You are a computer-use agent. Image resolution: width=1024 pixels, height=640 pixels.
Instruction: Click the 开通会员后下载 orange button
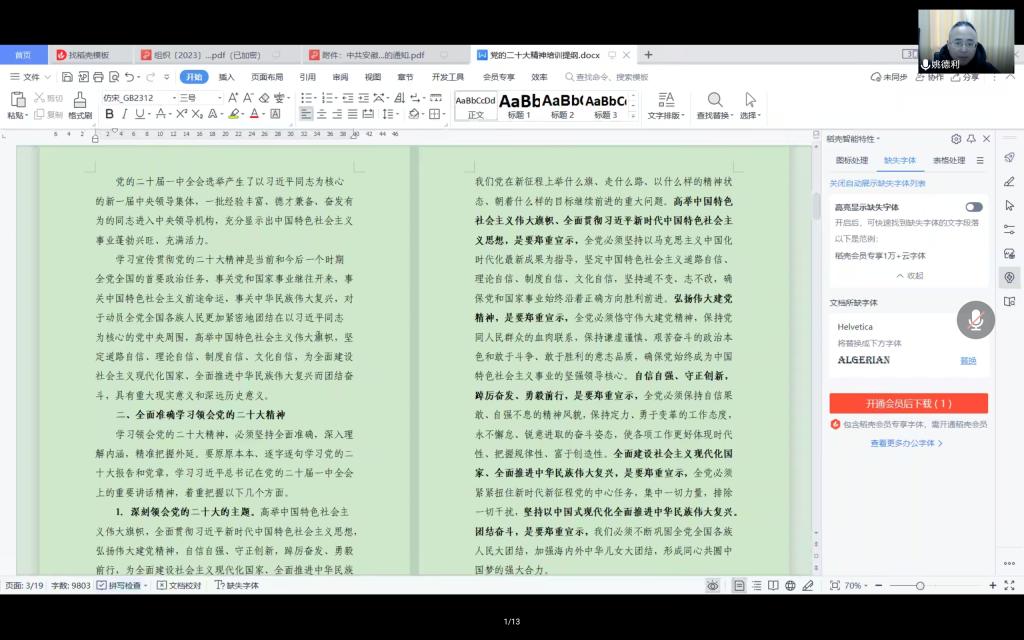click(x=908, y=403)
